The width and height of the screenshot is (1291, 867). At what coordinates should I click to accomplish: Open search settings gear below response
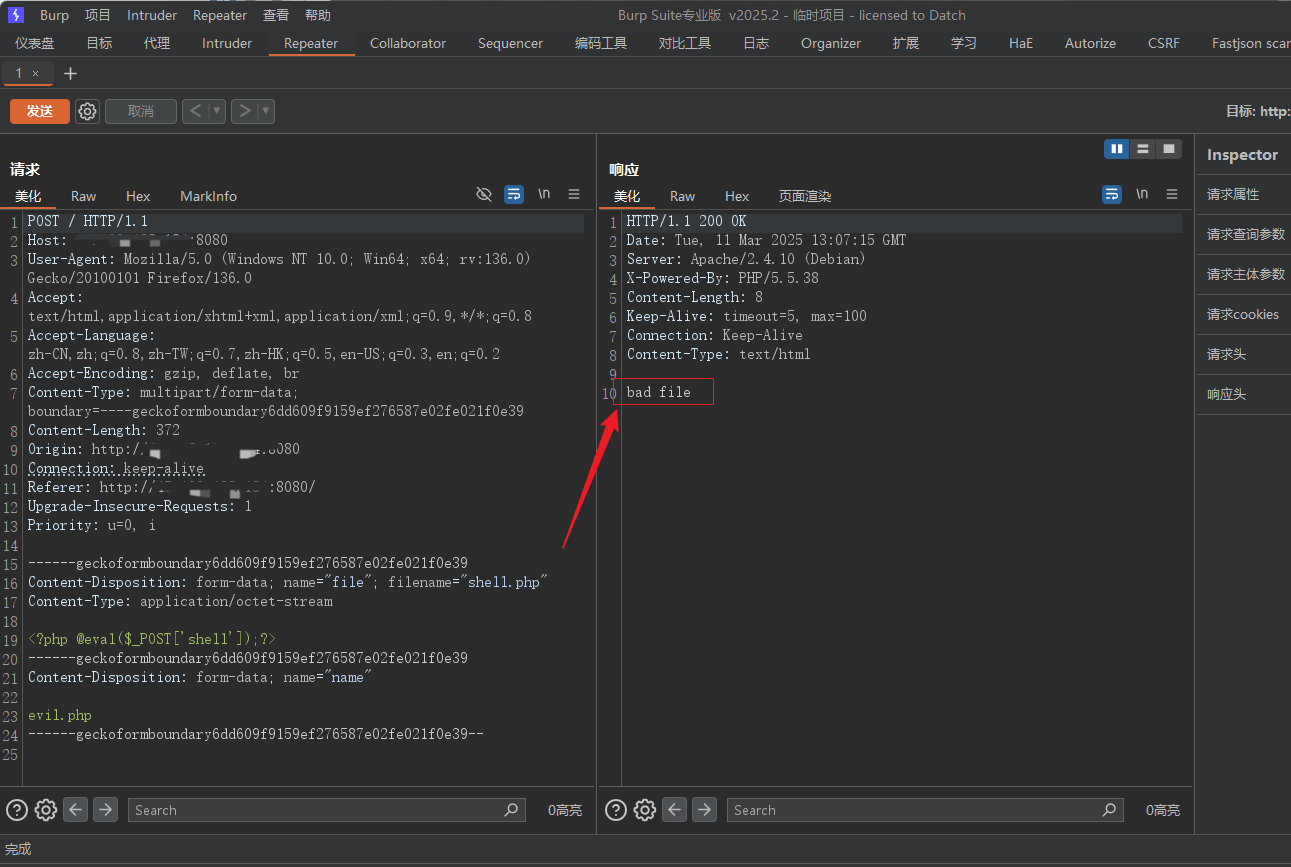point(645,810)
